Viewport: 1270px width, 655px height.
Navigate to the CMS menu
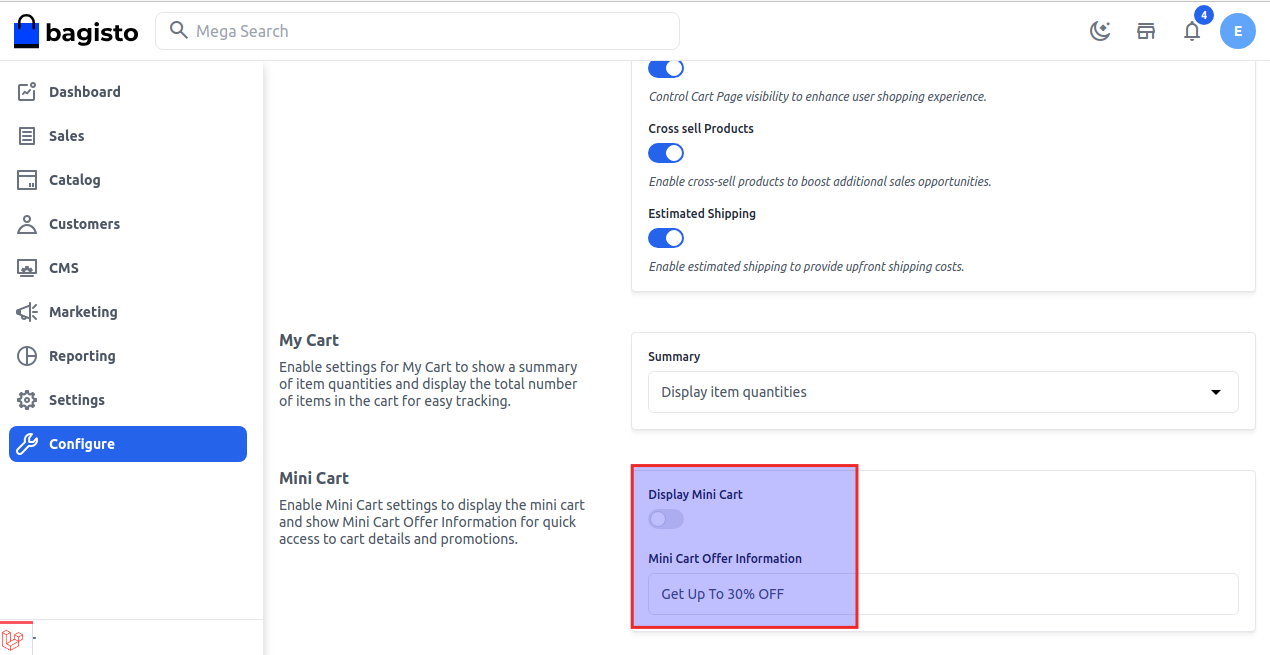[63, 268]
